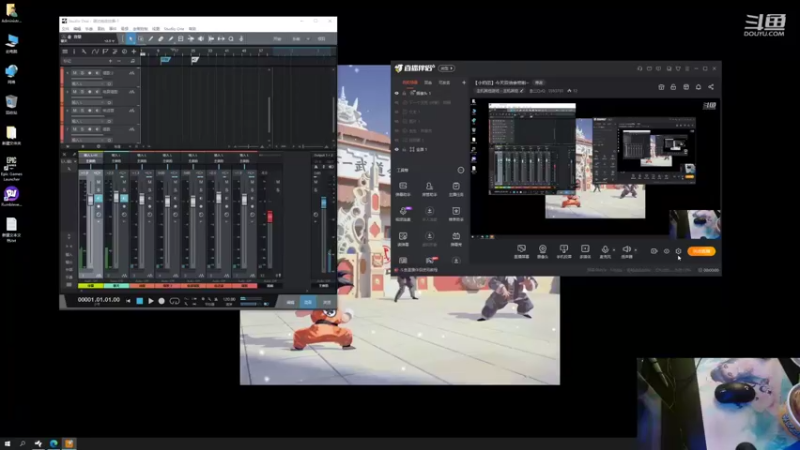800x450 pixels.
Task: Add a new scene with plus tab
Action: tap(464, 83)
